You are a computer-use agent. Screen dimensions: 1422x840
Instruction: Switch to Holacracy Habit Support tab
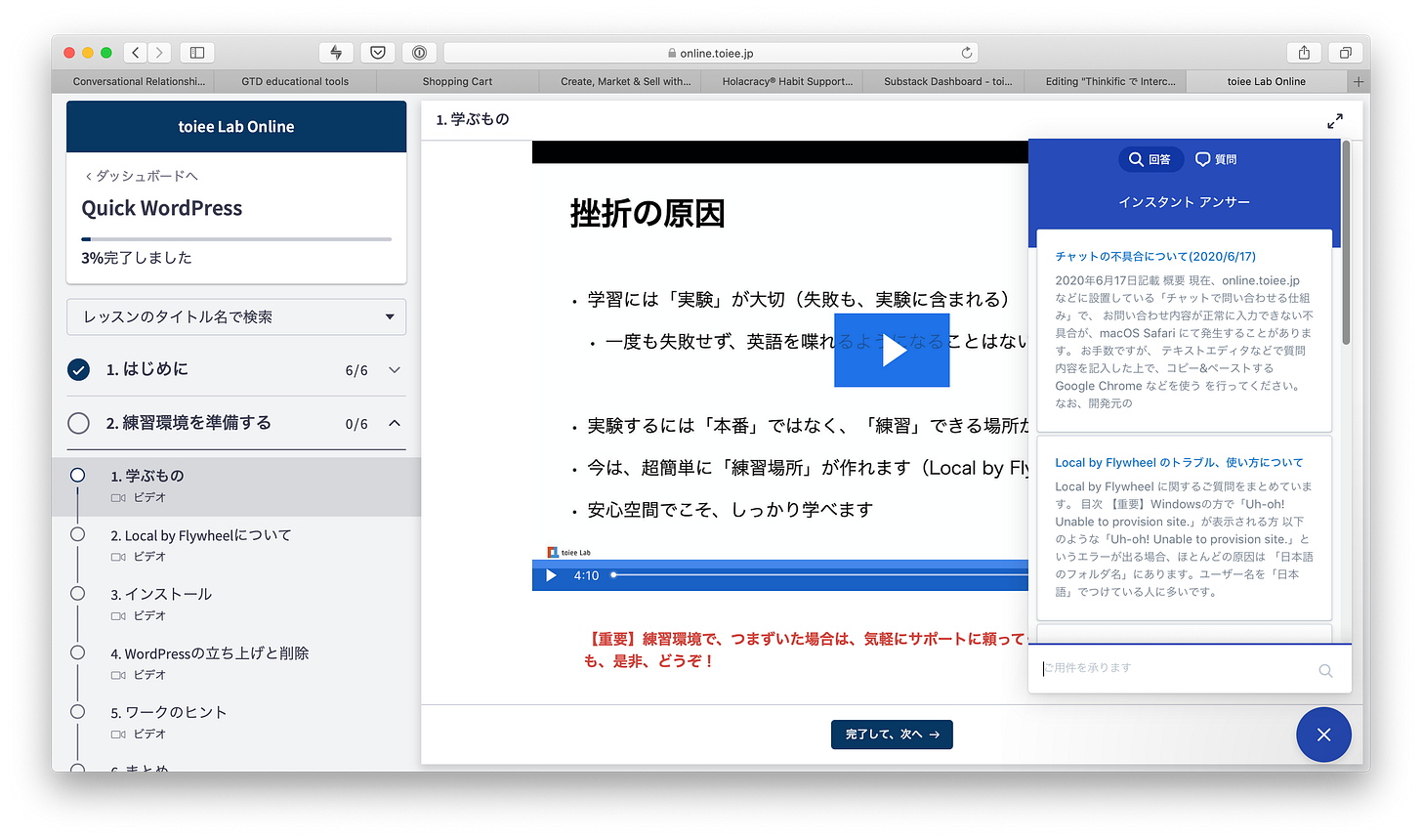pyautogui.click(x=787, y=82)
